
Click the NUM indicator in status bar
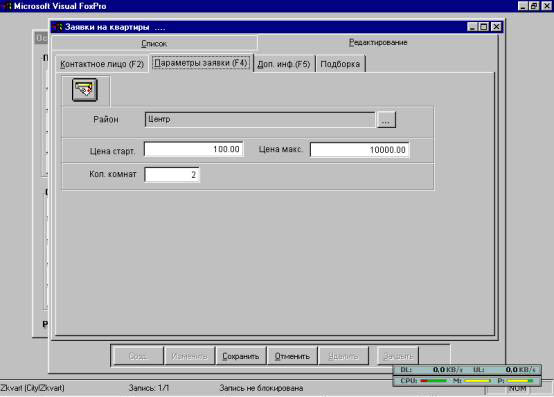tap(517, 389)
